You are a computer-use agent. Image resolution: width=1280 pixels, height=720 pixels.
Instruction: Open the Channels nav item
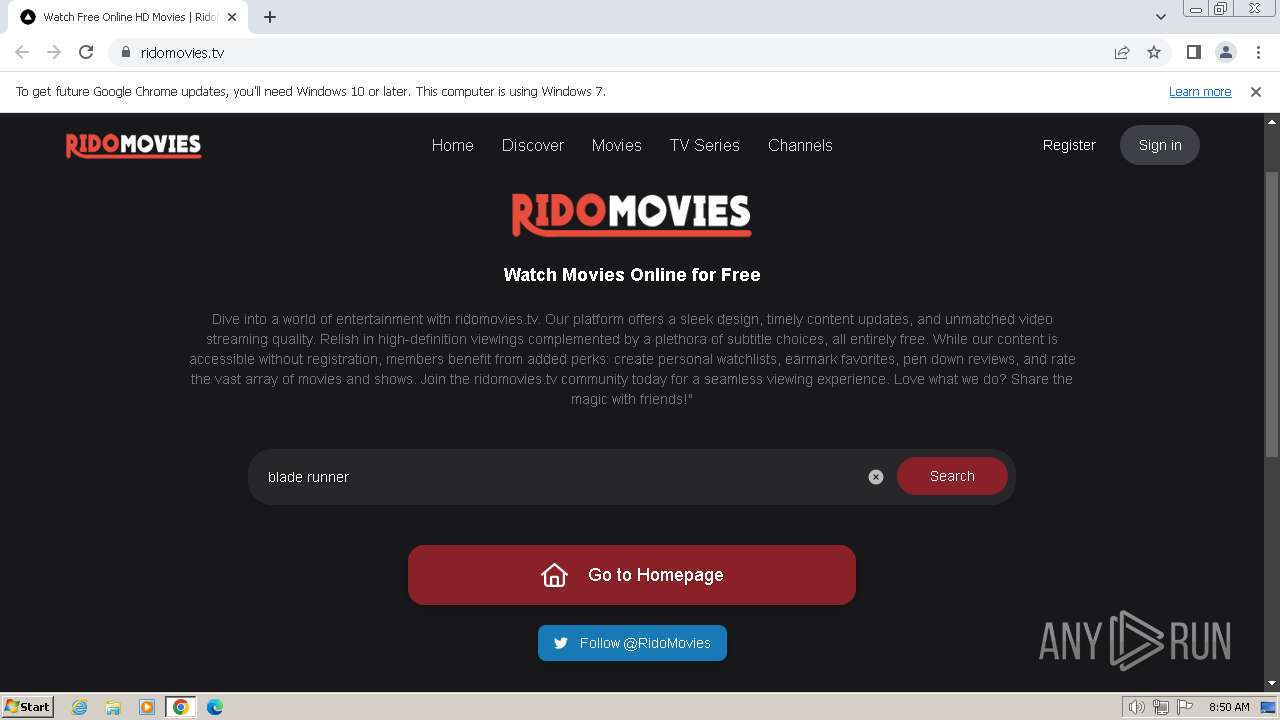800,145
